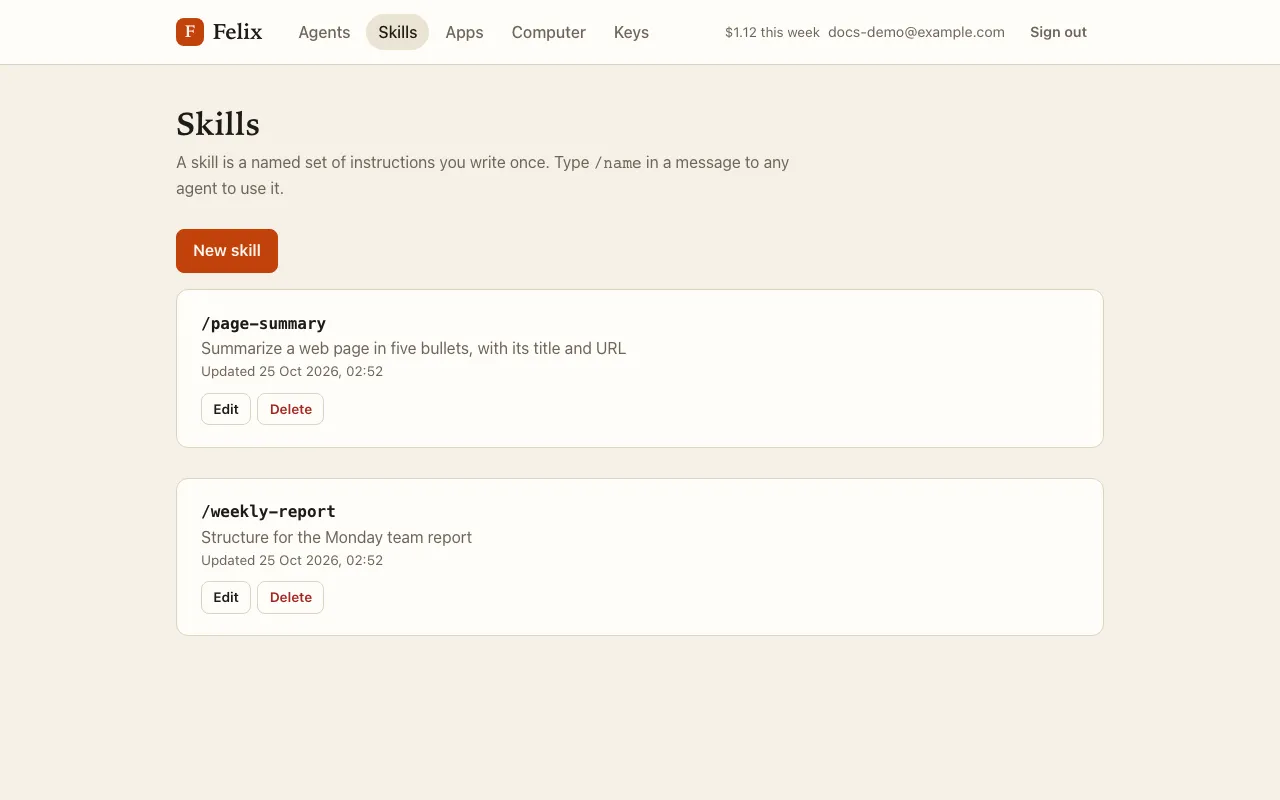The width and height of the screenshot is (1280, 800).
Task: Click the orange Felix F logo icon
Action: (x=190, y=32)
